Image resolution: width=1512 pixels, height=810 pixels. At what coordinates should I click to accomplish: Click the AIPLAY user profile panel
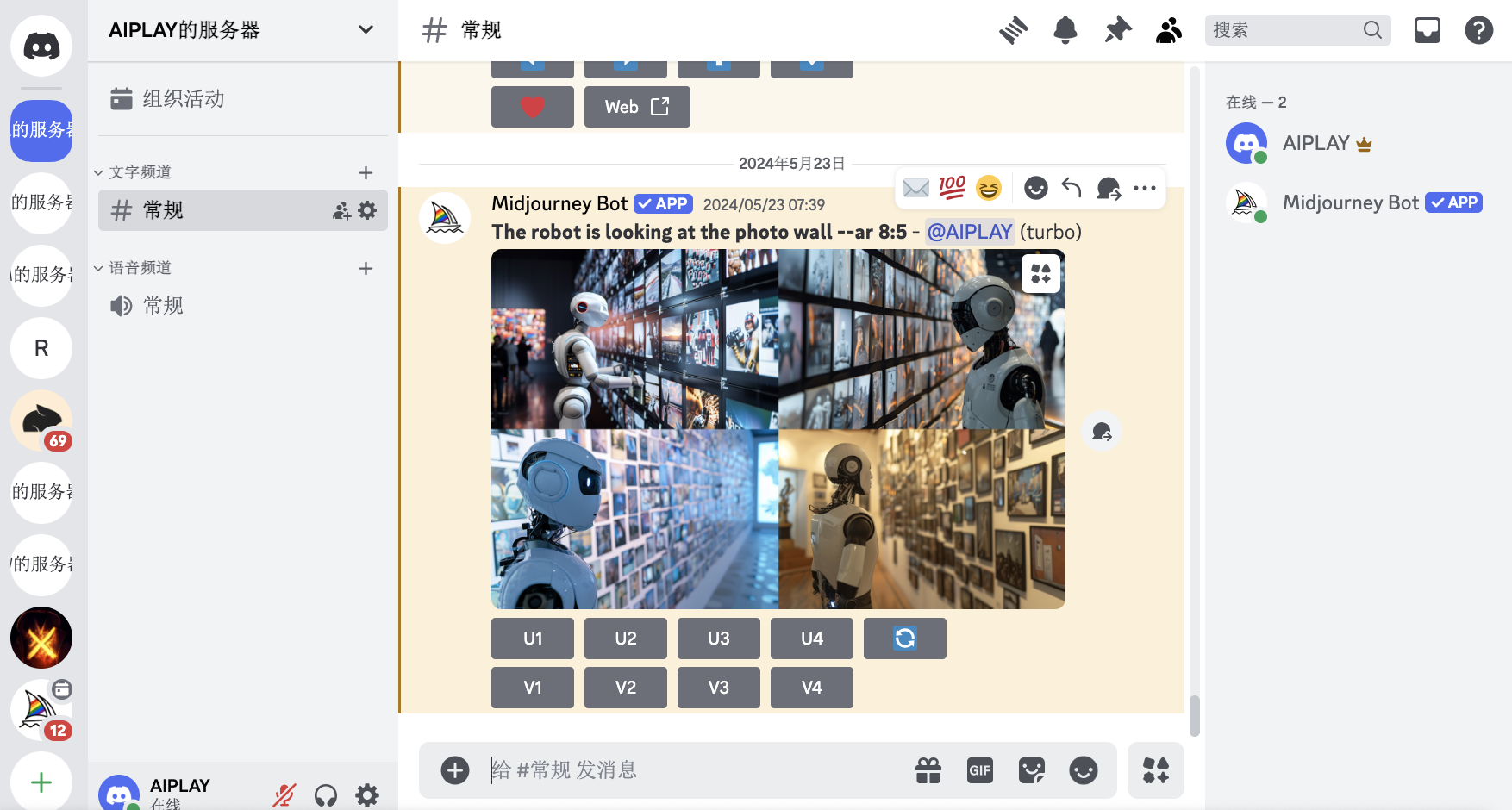178,793
